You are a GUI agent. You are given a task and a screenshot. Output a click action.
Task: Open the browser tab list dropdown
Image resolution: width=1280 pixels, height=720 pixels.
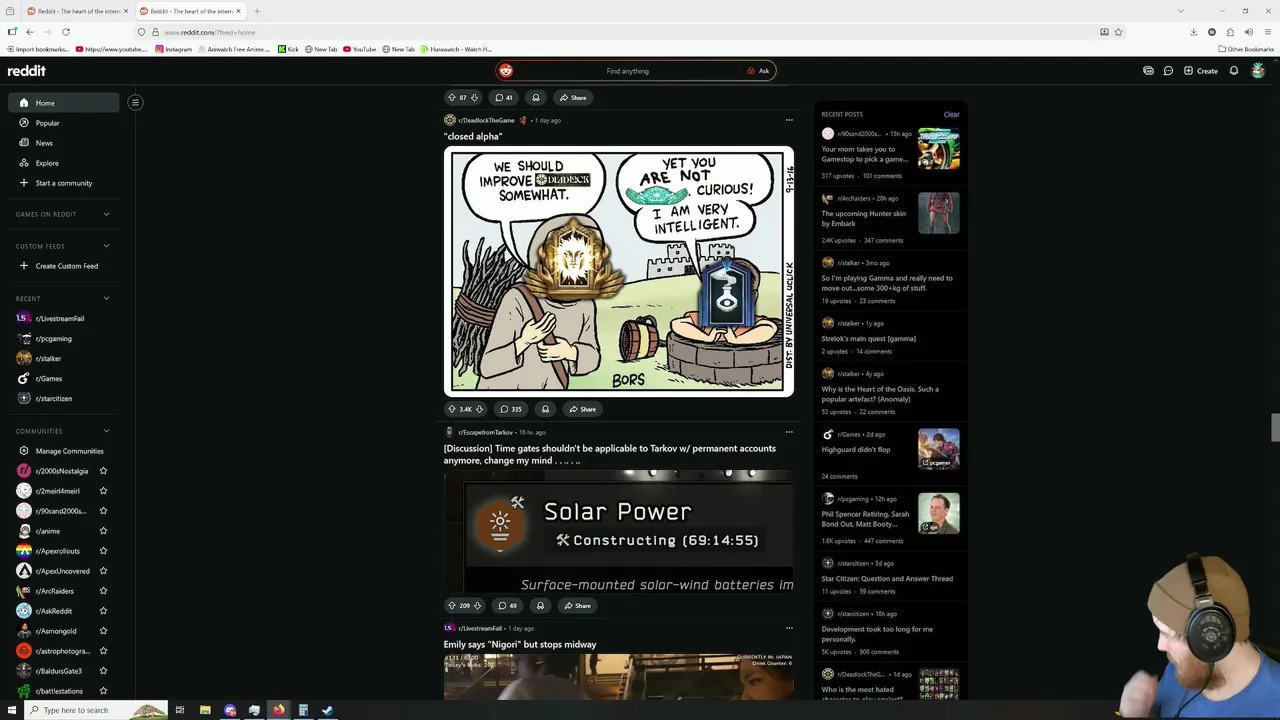pyautogui.click(x=1180, y=11)
